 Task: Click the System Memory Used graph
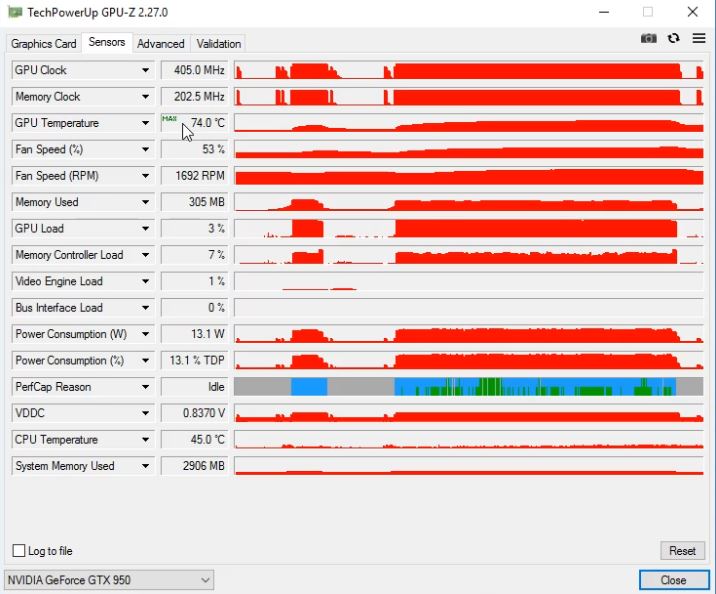pyautogui.click(x=469, y=466)
